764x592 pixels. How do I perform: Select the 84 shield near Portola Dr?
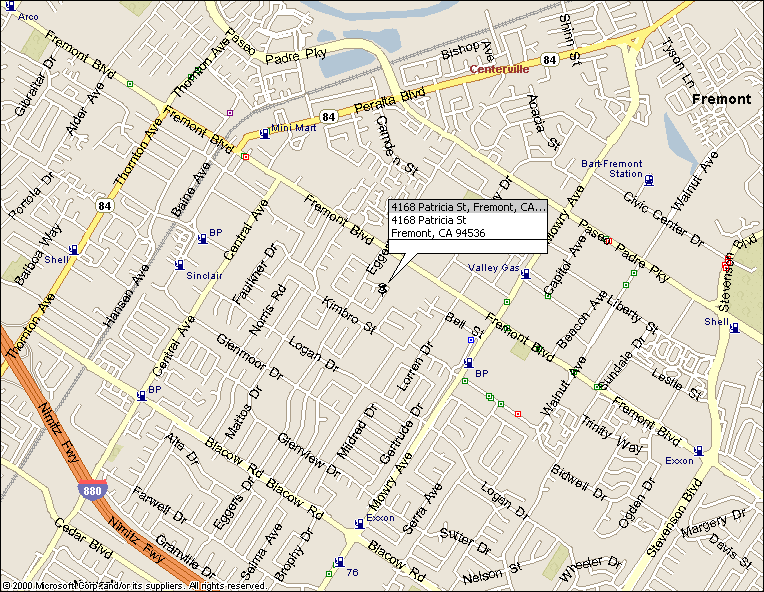[x=104, y=205]
